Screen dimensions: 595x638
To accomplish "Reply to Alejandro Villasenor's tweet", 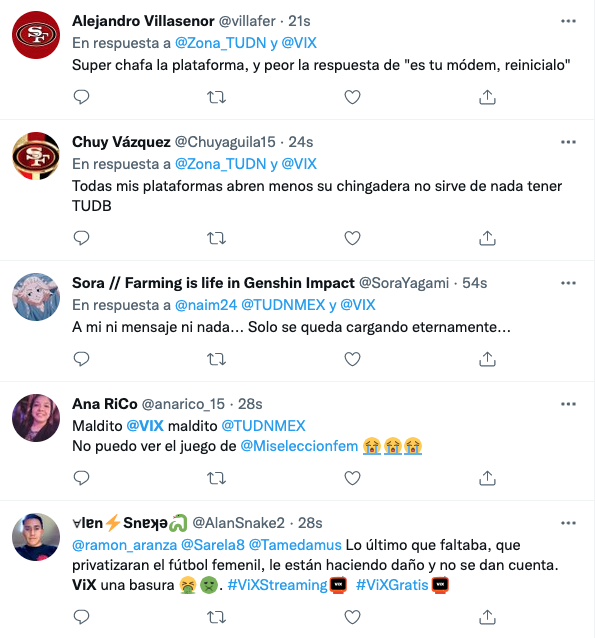I will point(81,97).
